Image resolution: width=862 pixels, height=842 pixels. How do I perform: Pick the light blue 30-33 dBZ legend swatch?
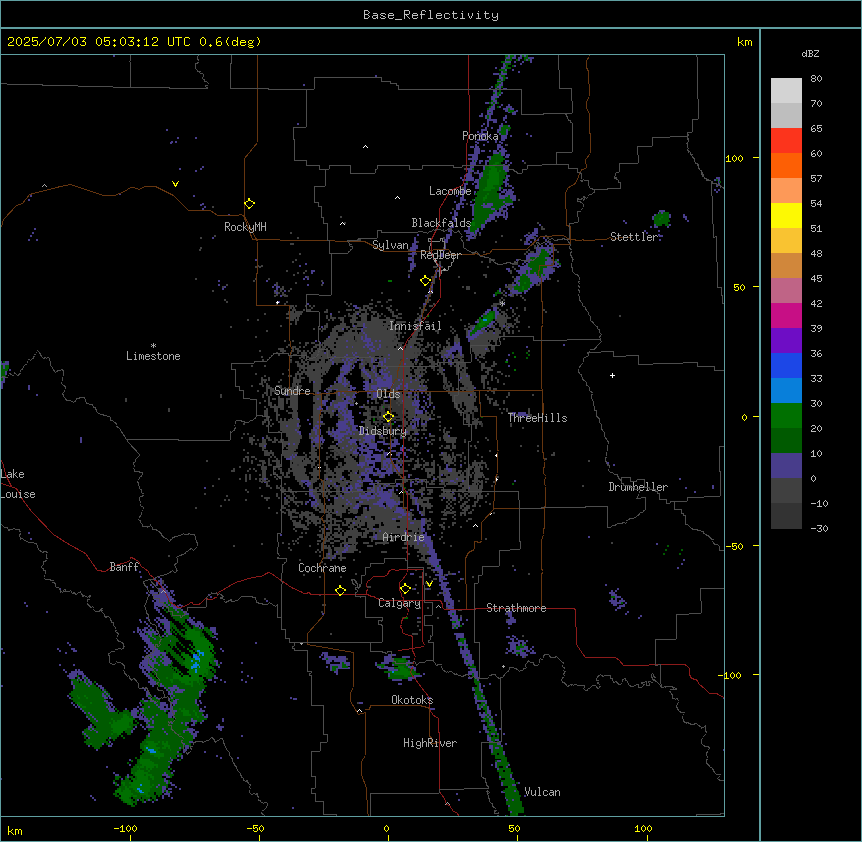[786, 391]
